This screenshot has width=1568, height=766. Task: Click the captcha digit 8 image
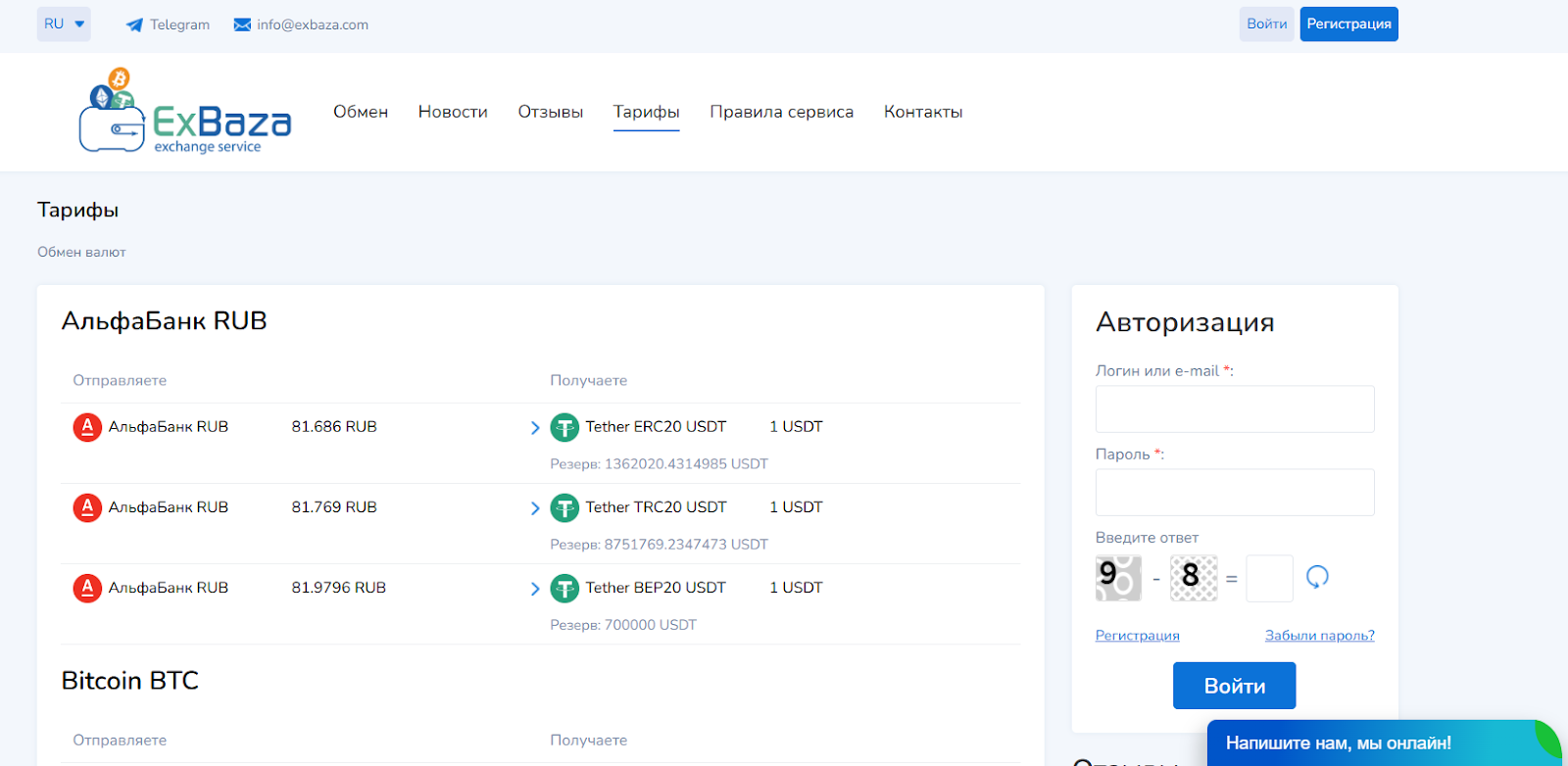point(1194,578)
